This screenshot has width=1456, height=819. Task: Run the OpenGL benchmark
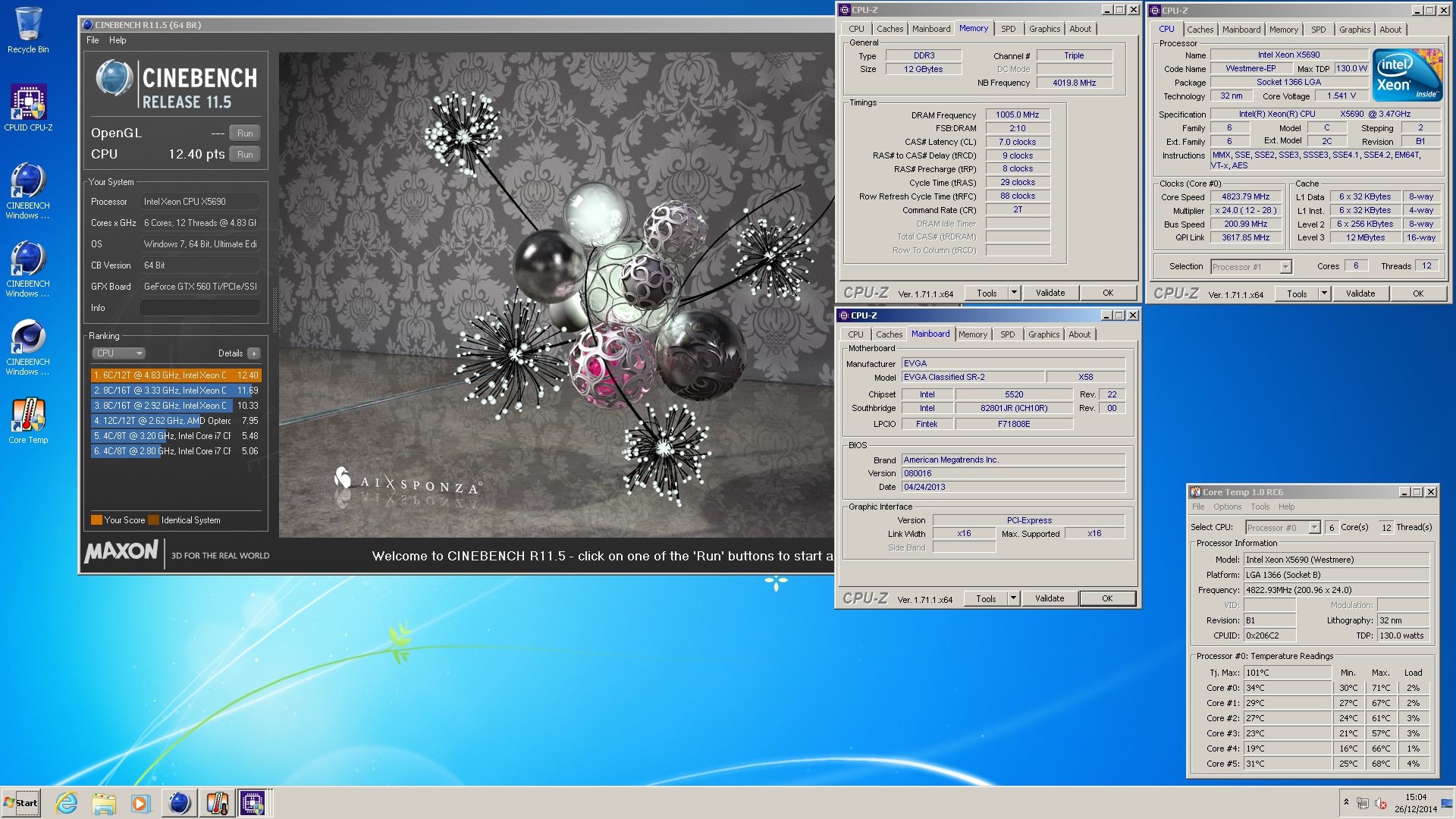coord(245,133)
